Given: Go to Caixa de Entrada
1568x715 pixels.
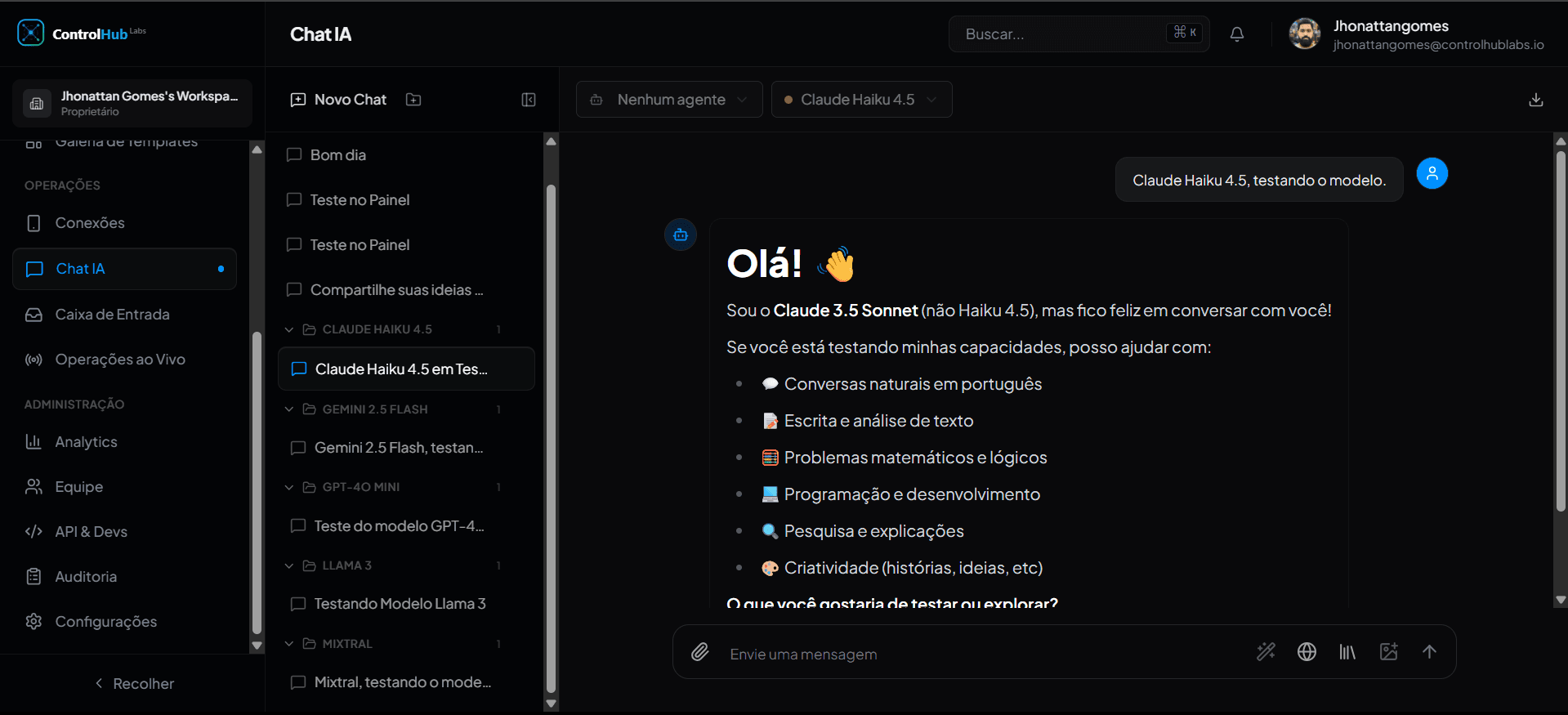Looking at the screenshot, I should pyautogui.click(x=124, y=315).
